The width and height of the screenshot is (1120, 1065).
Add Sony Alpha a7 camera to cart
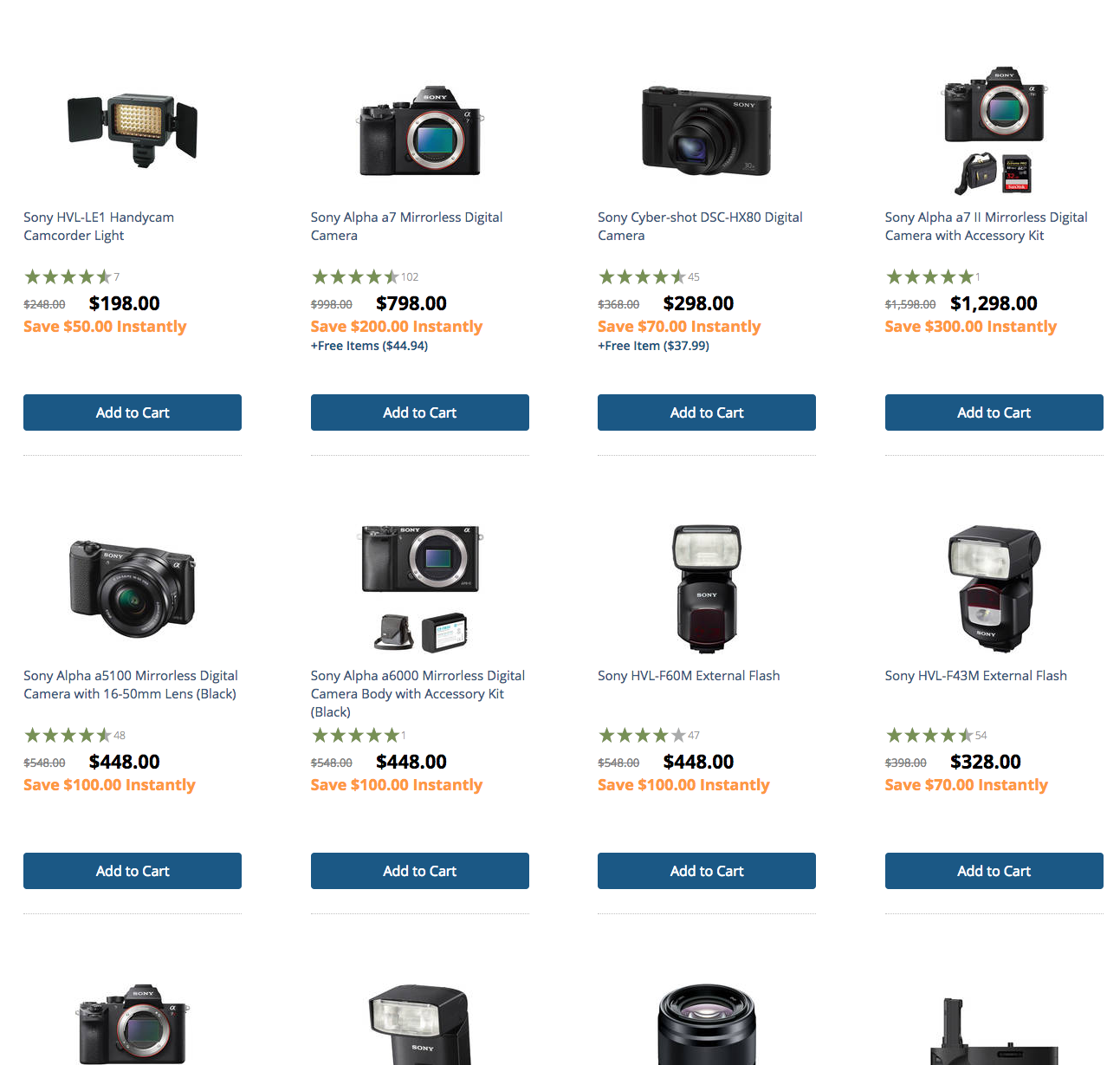click(x=420, y=412)
